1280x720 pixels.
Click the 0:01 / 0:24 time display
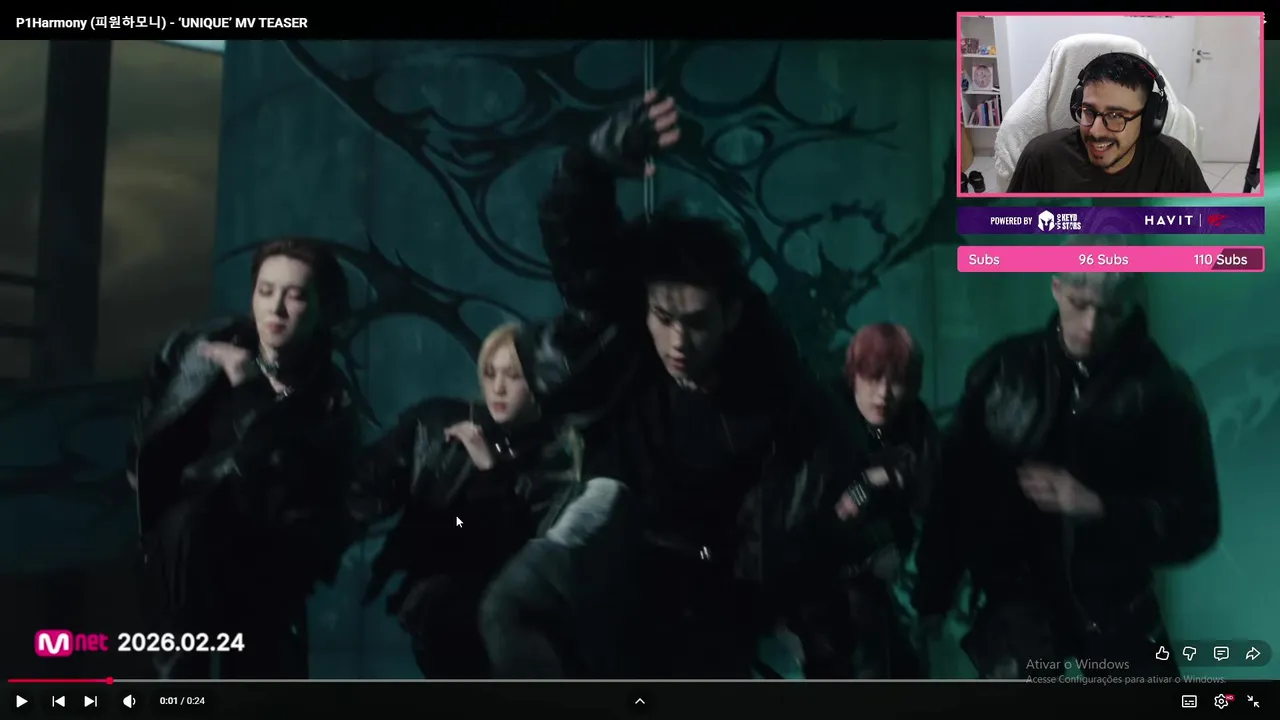[x=182, y=701]
